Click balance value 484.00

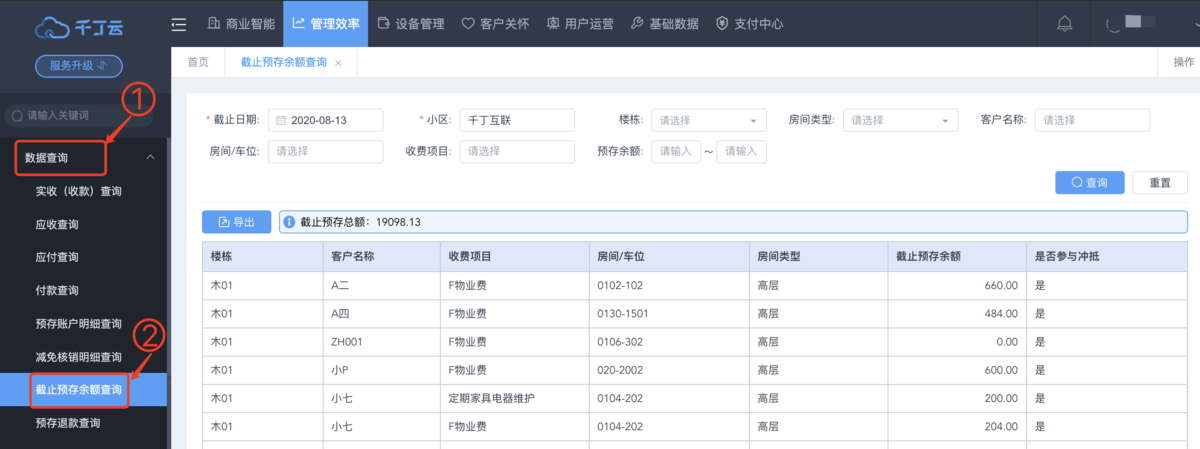pos(1001,313)
